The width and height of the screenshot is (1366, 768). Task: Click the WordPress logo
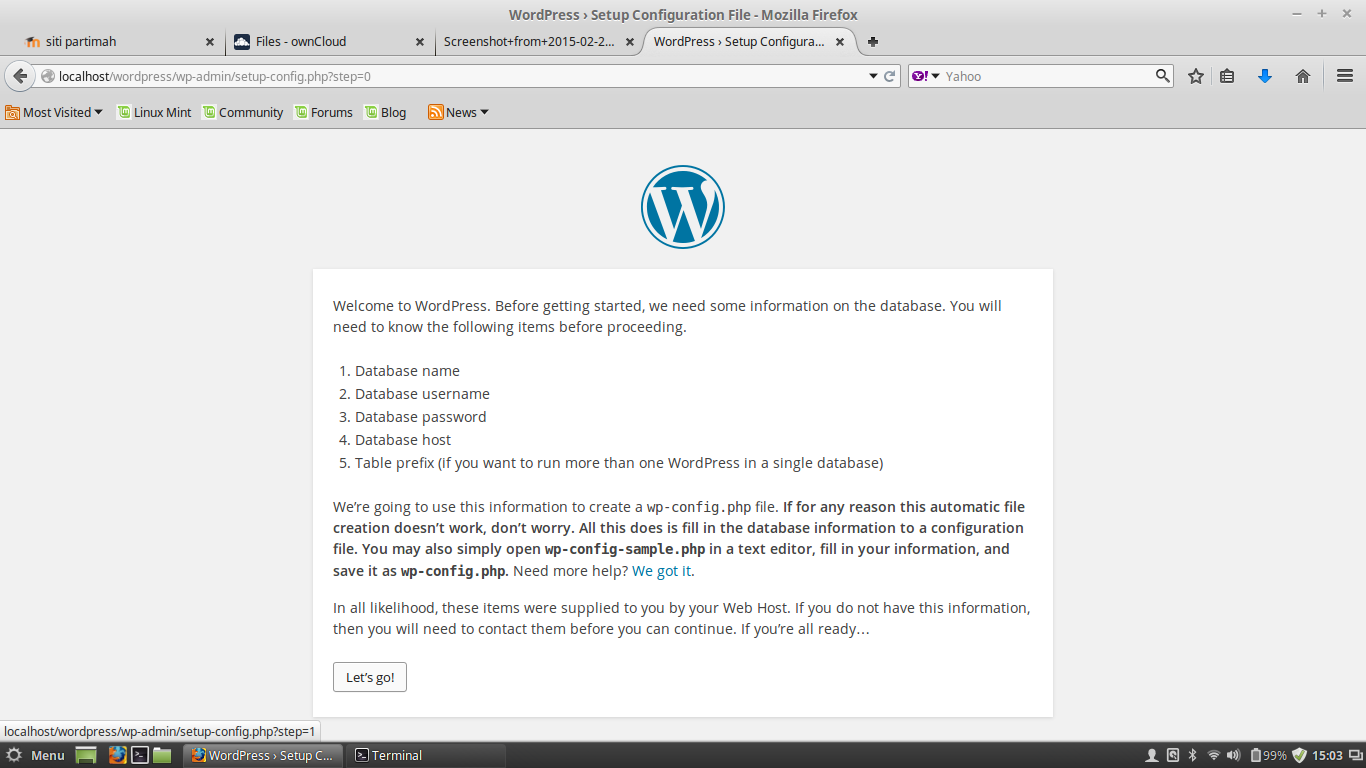[683, 207]
